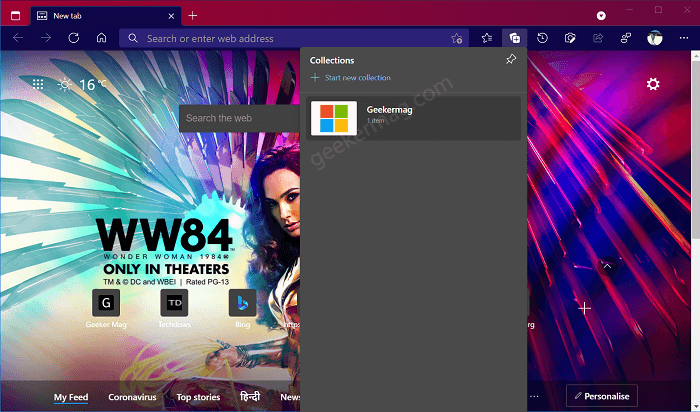Refresh the current page
The image size is (700, 412).
click(x=74, y=38)
